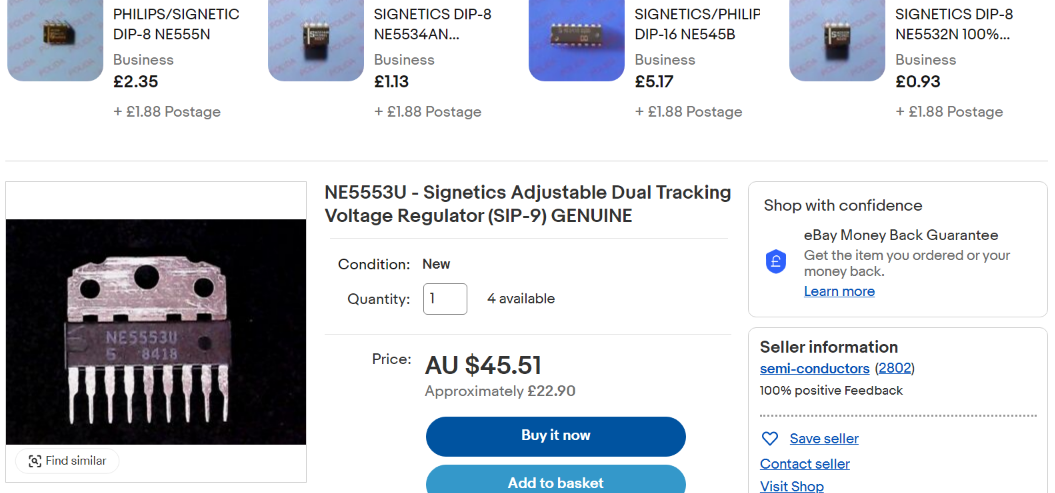Click the Save seller link text

point(824,439)
